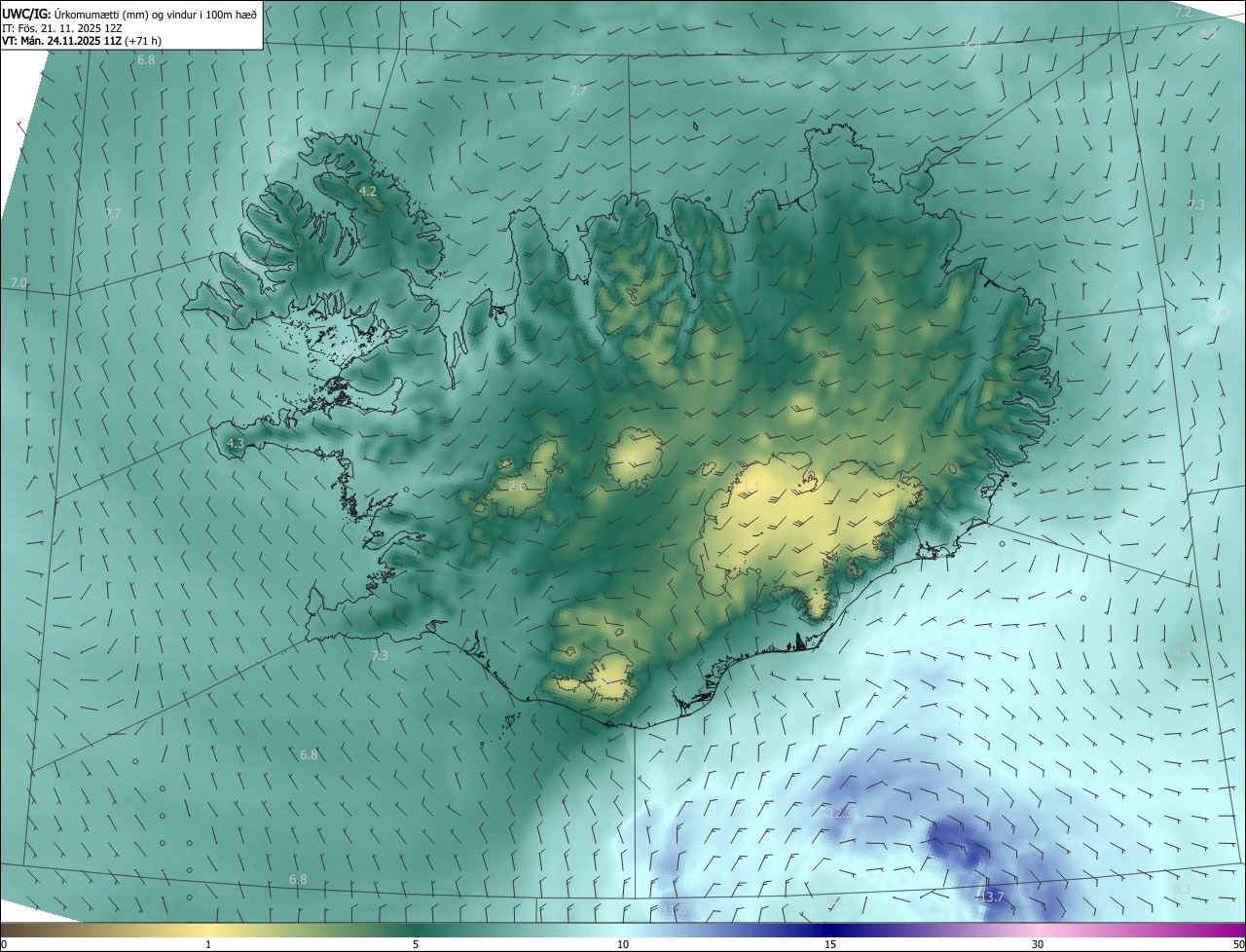1246x952 pixels.
Task: Click the color scale tick labeled 5
Action: pyautogui.click(x=416, y=944)
